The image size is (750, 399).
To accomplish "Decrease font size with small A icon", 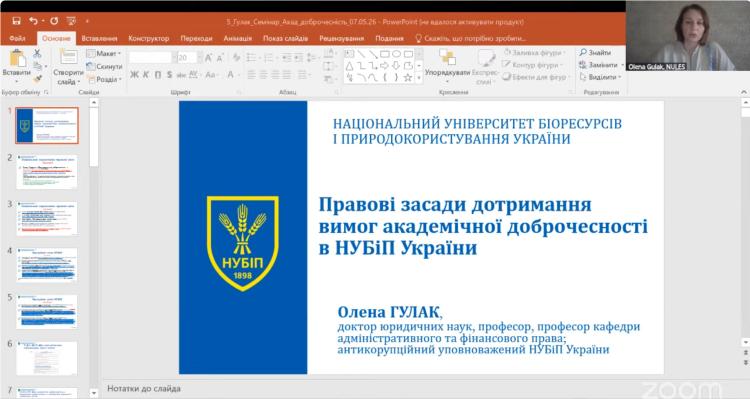I will pyautogui.click(x=220, y=58).
